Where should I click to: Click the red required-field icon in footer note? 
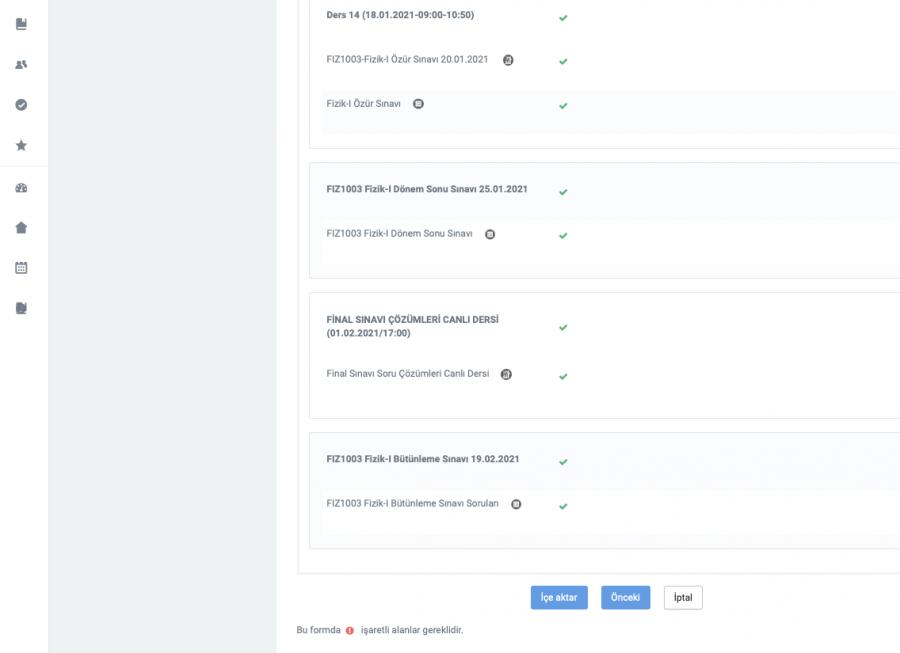(x=350, y=631)
